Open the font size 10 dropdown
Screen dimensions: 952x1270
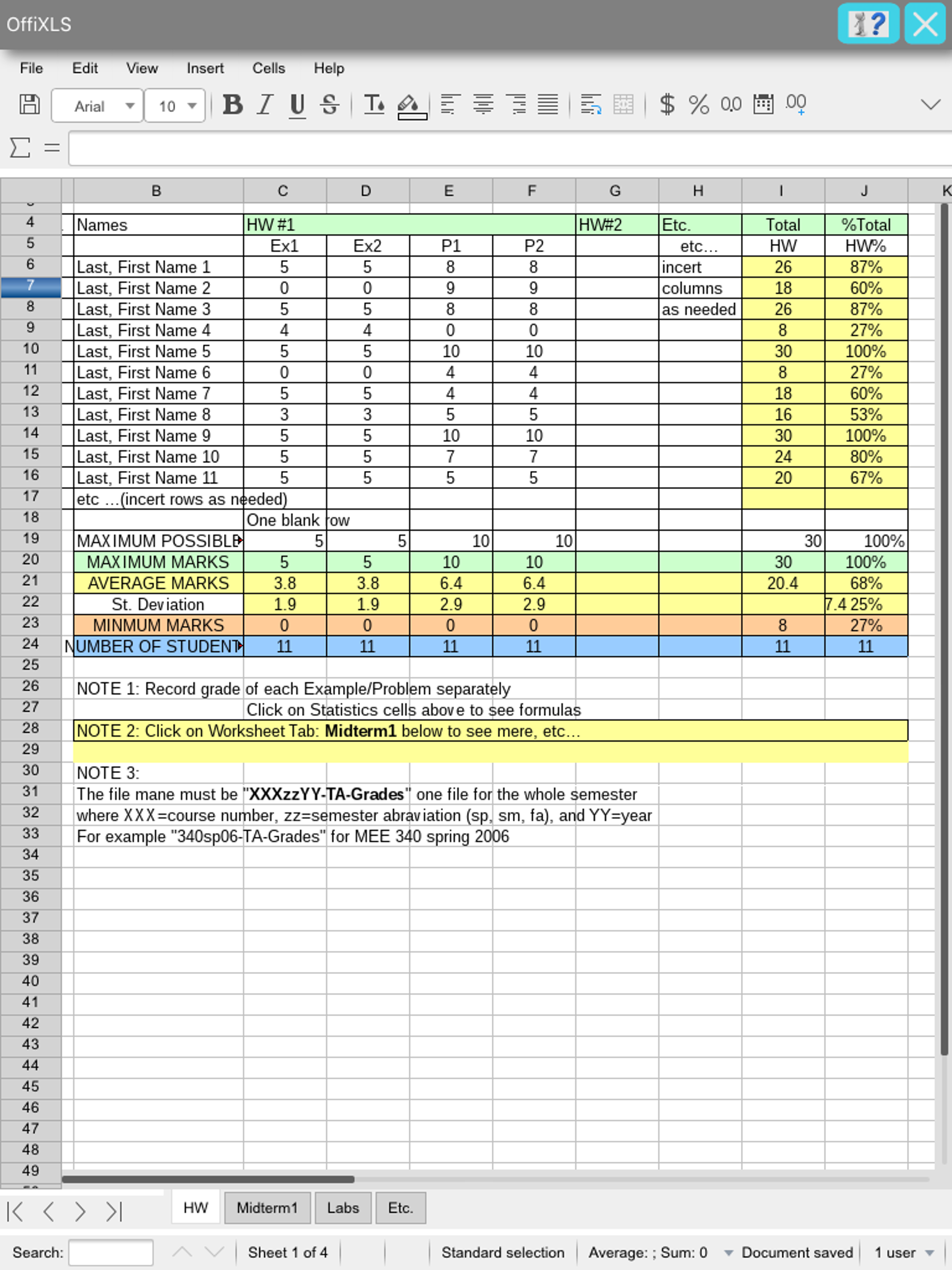192,106
